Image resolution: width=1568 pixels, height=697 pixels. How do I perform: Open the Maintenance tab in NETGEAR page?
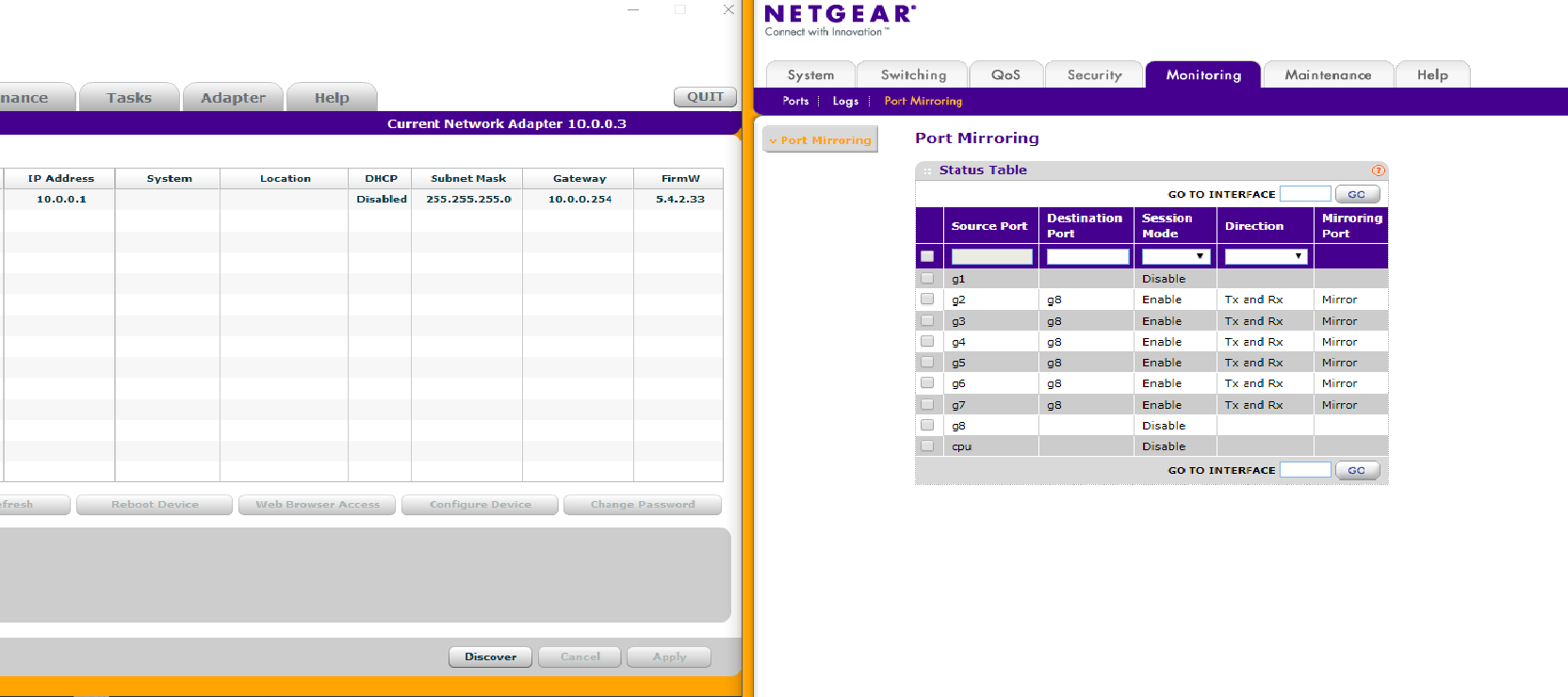[1328, 74]
